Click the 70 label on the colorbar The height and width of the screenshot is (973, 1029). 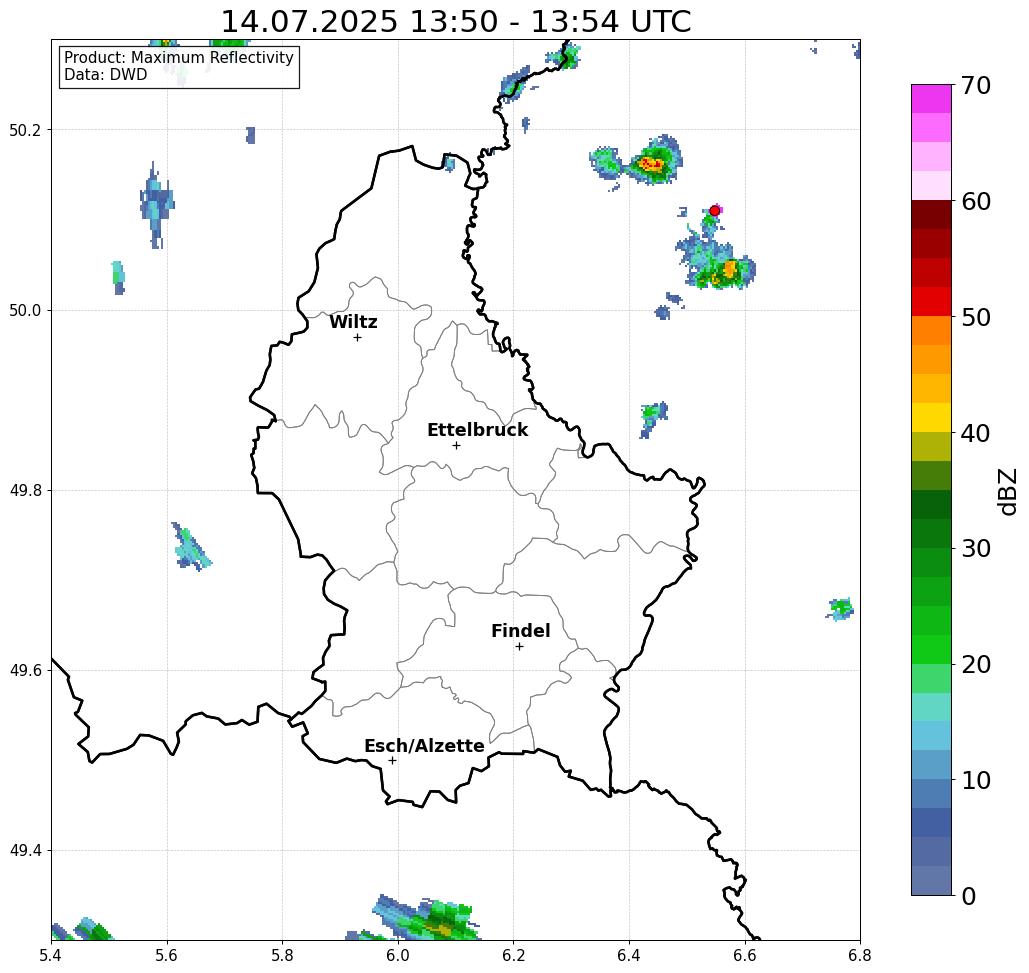(x=976, y=85)
